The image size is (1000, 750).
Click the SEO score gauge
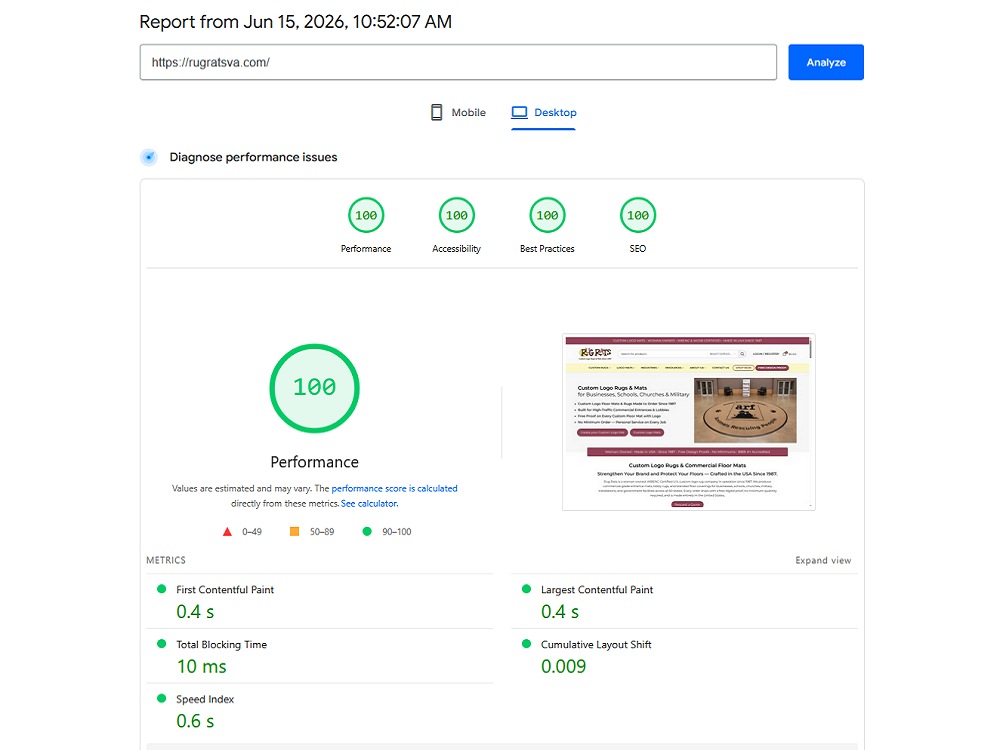click(638, 216)
